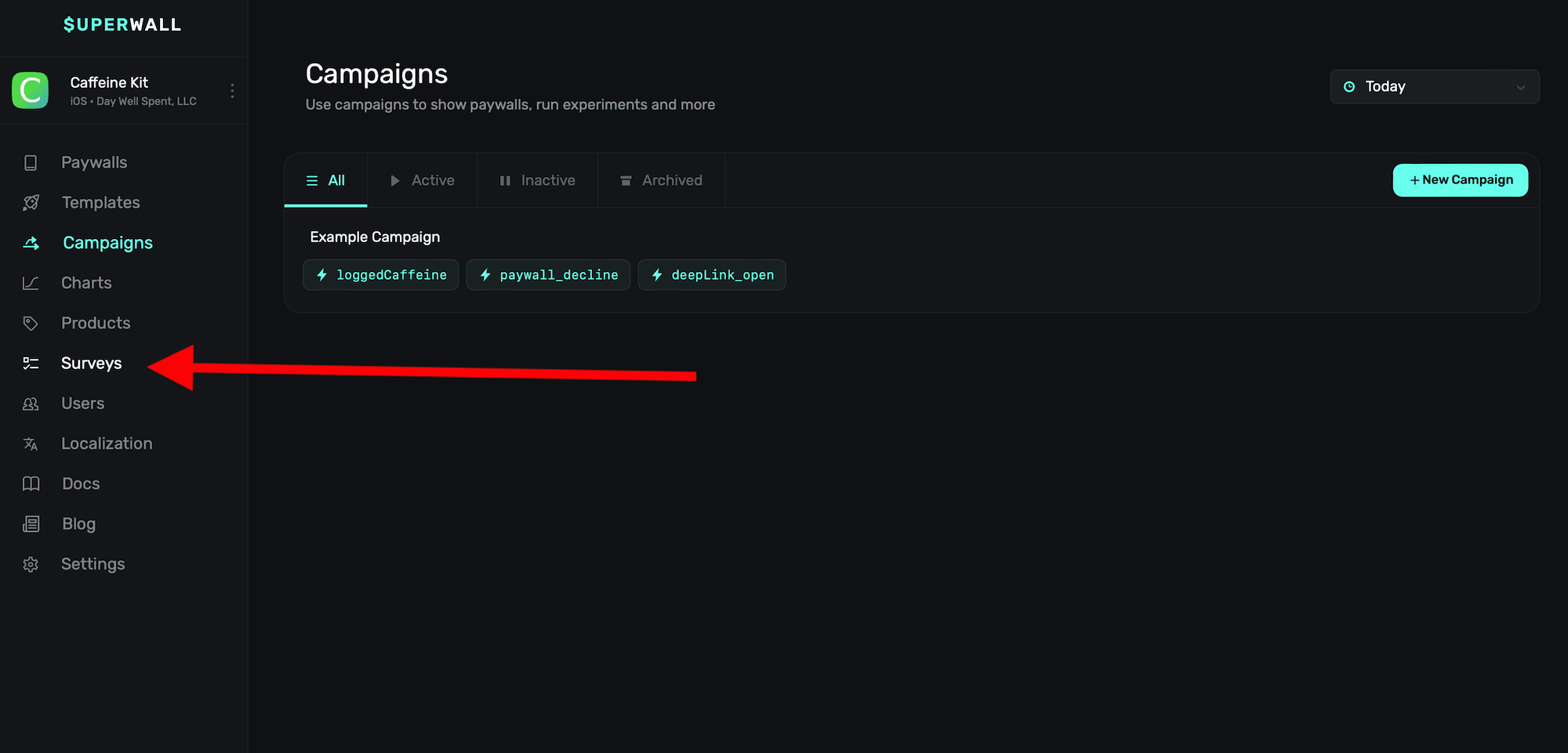Select the Inactive campaigns tab

(x=538, y=180)
